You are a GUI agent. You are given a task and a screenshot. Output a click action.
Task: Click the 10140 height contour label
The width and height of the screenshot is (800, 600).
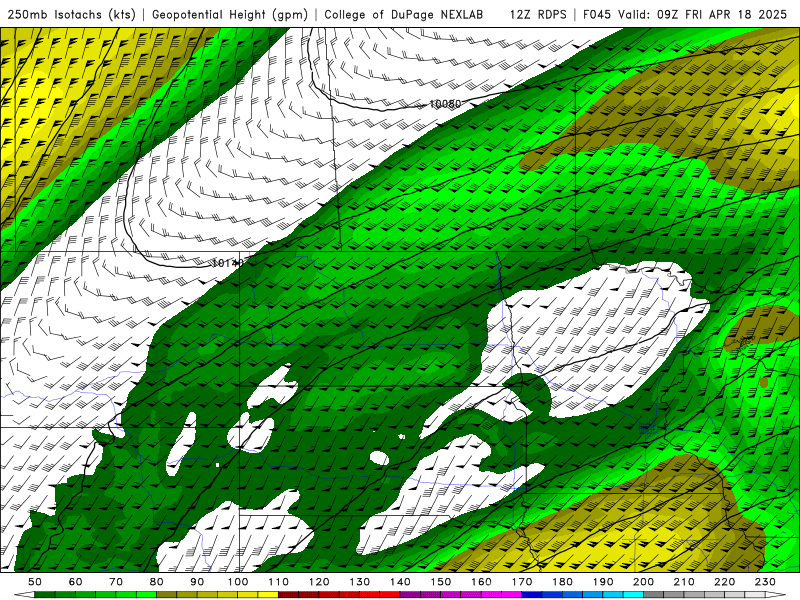click(227, 263)
